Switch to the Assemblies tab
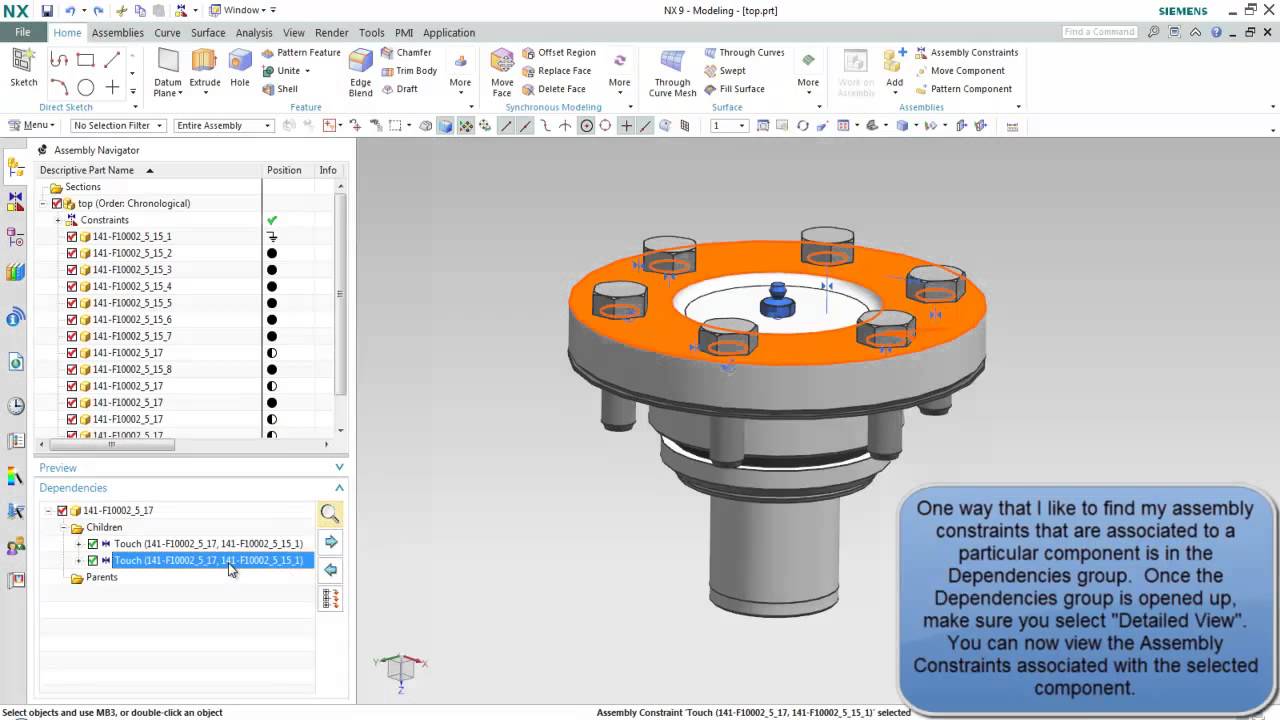The image size is (1280, 720). click(118, 33)
